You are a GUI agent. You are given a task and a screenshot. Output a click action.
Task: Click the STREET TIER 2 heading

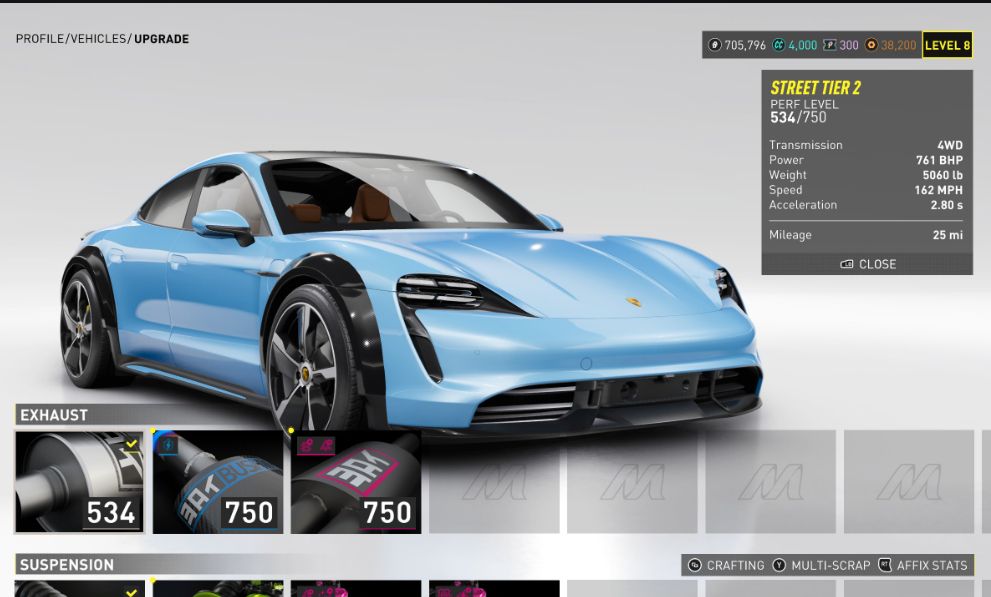pyautogui.click(x=815, y=88)
